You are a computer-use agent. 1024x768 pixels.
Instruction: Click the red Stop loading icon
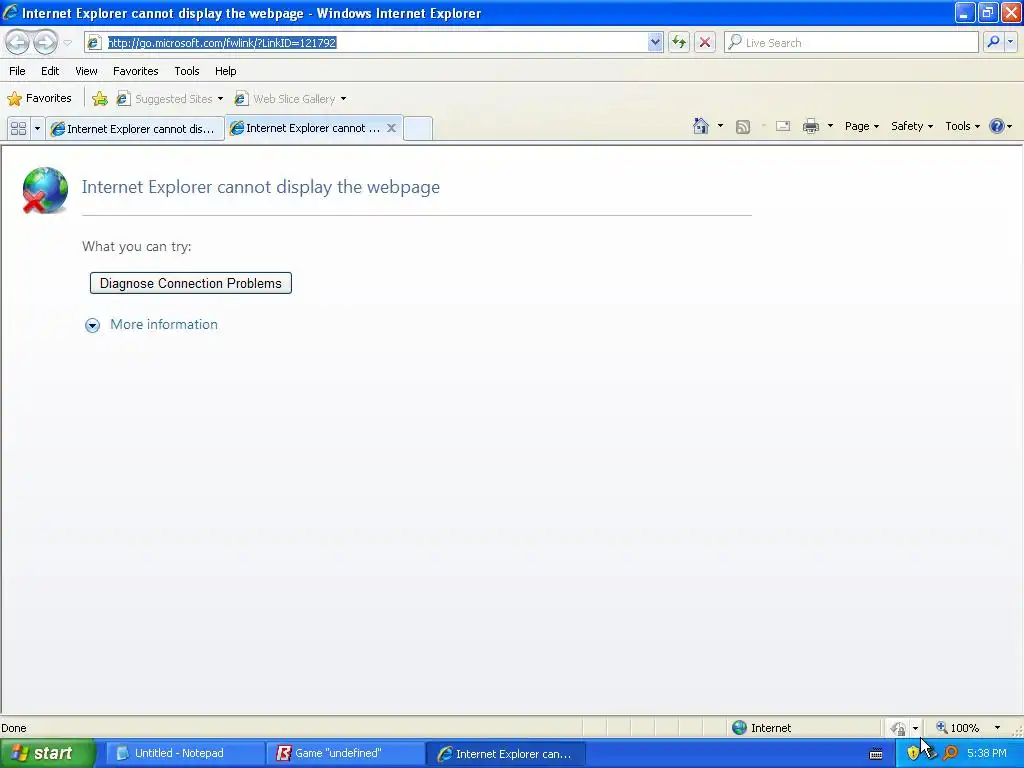[705, 42]
